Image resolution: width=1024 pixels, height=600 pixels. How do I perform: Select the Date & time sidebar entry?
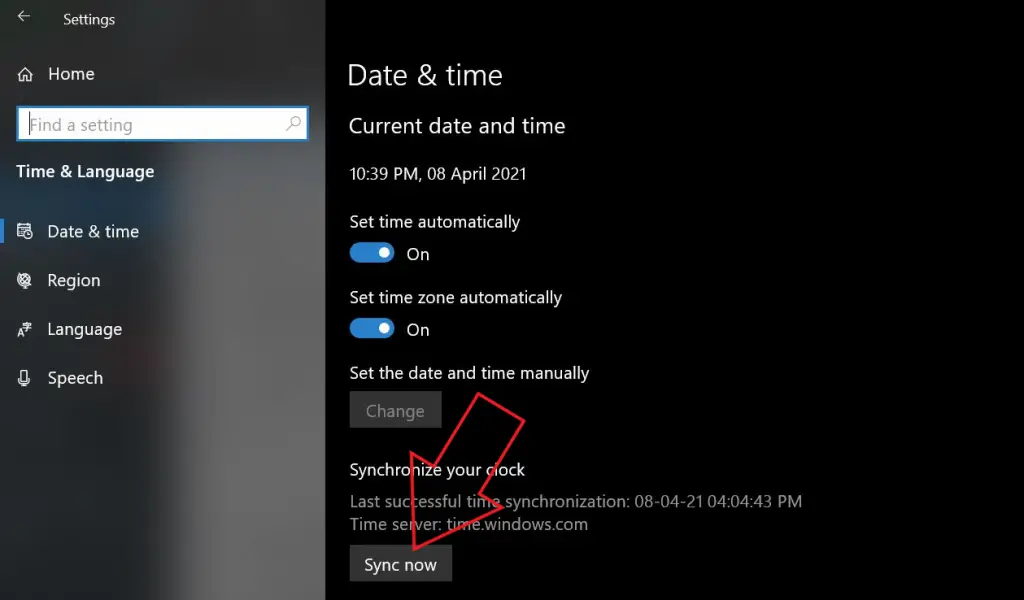(x=93, y=231)
